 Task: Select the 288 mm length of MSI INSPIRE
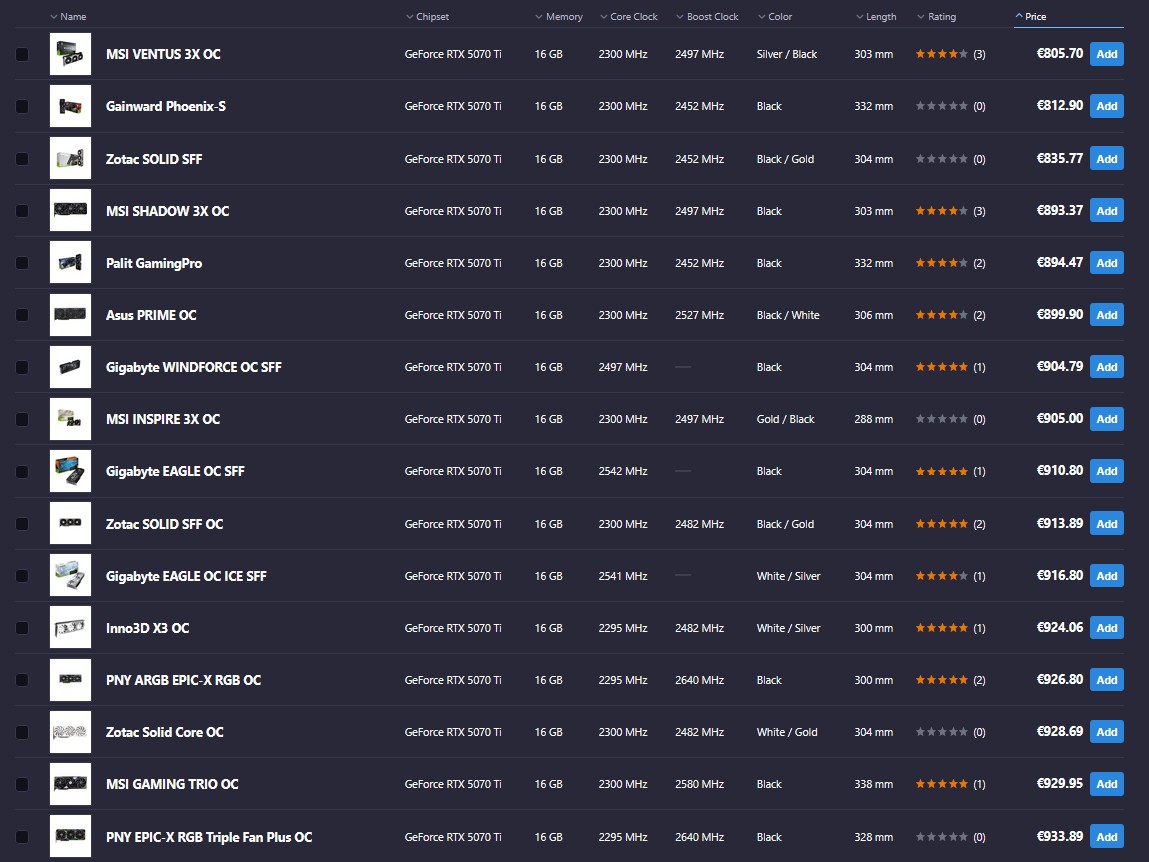pyautogui.click(x=873, y=419)
